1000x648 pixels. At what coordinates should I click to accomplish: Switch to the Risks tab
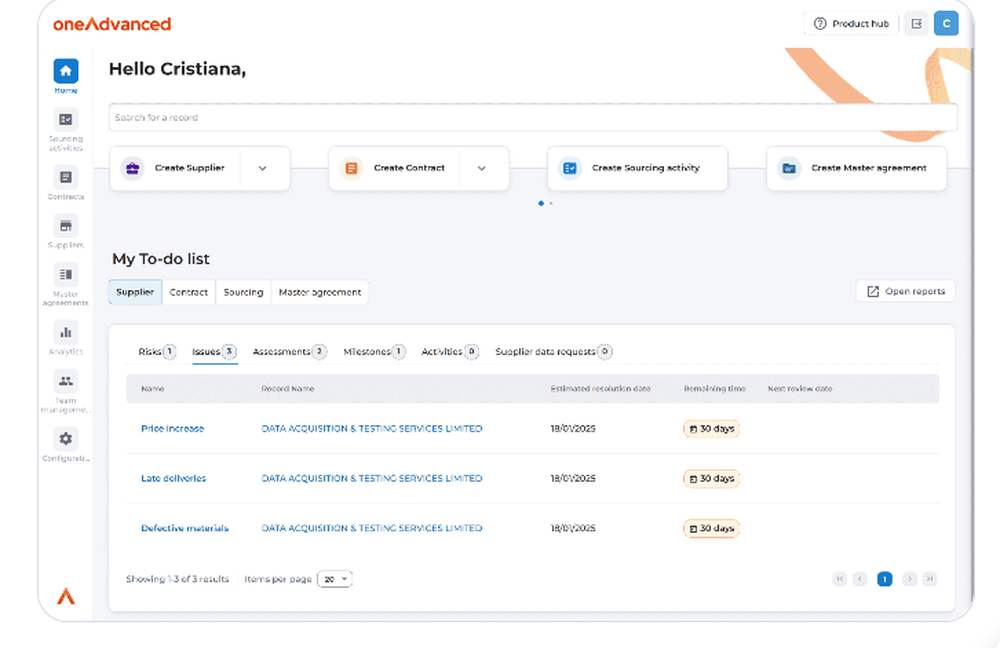coord(155,351)
